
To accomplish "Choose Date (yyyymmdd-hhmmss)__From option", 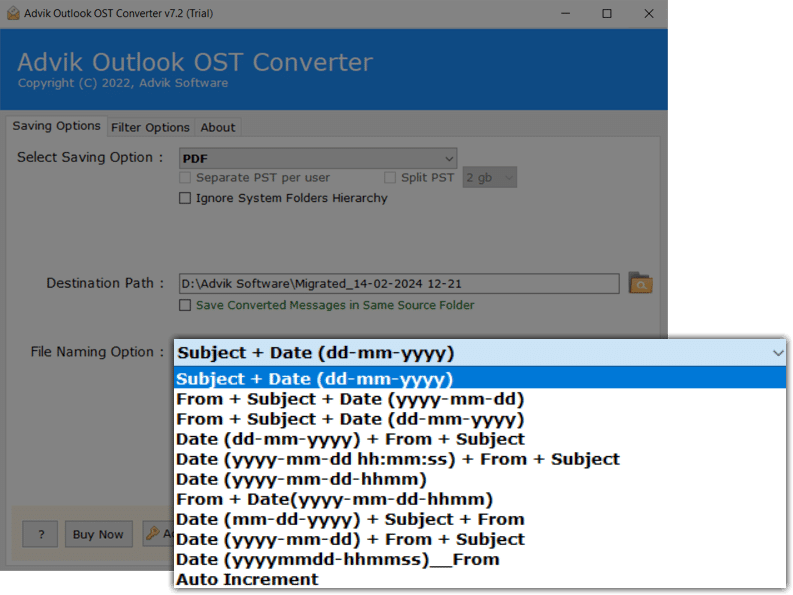I will click(480, 560).
